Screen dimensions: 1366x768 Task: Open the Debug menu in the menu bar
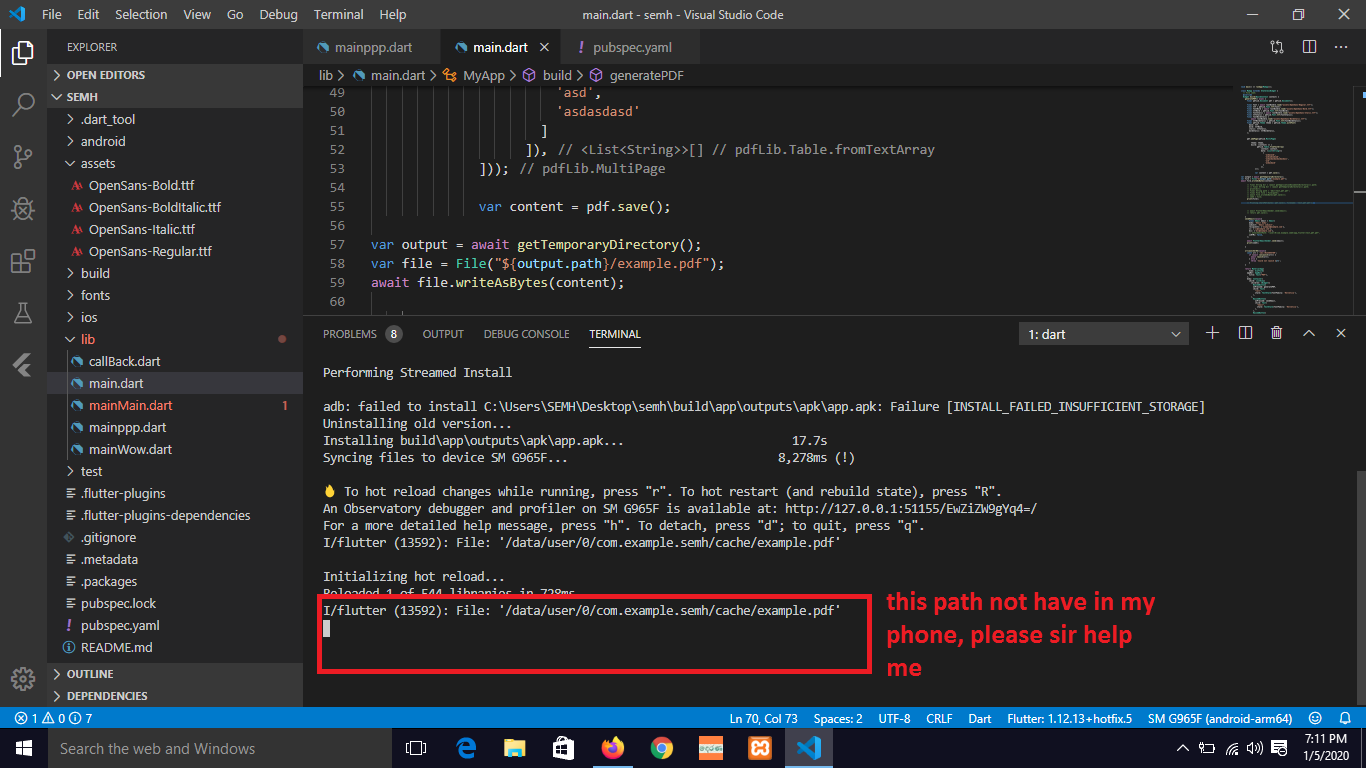[x=278, y=14]
